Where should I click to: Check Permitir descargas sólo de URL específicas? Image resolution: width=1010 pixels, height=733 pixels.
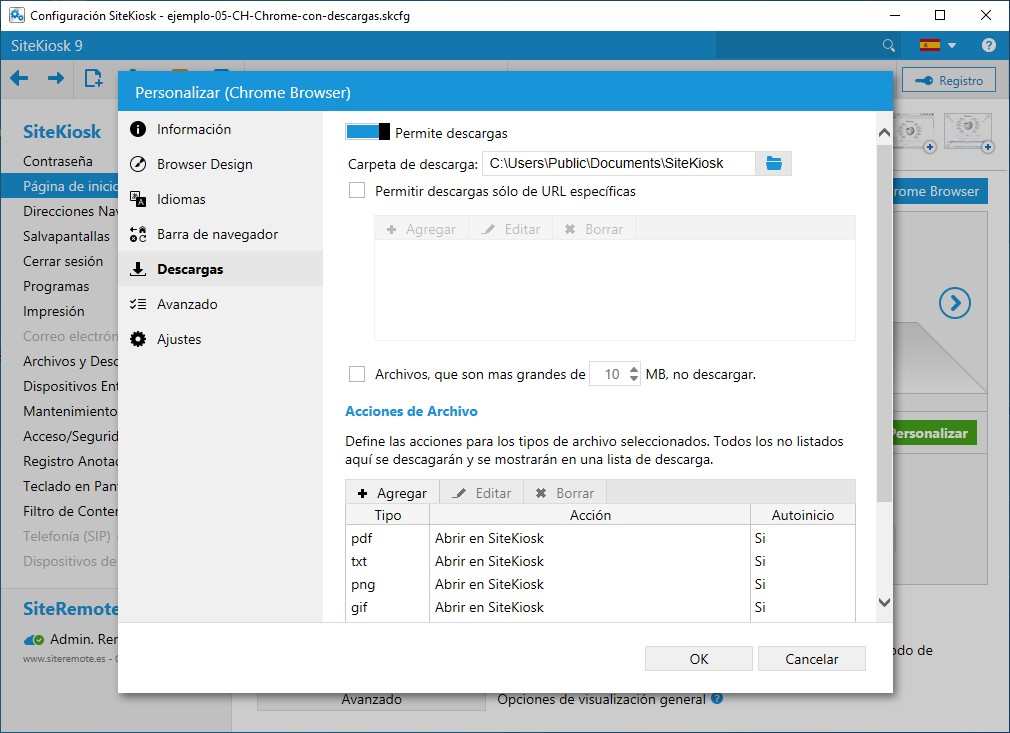coord(357,191)
